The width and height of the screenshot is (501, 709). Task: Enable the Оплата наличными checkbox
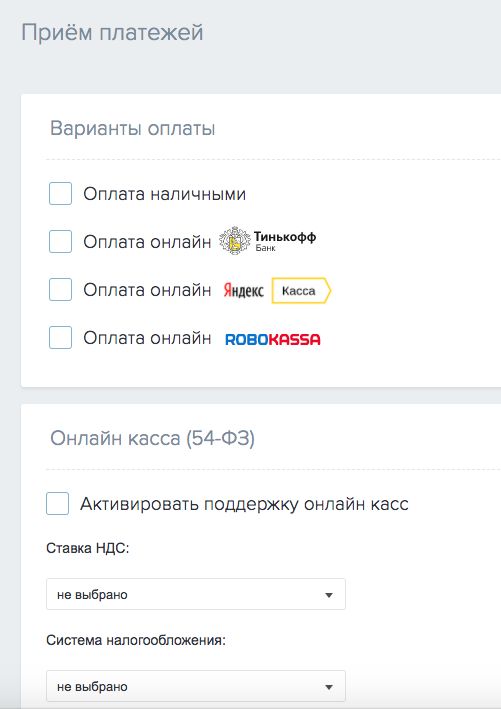pos(61,194)
